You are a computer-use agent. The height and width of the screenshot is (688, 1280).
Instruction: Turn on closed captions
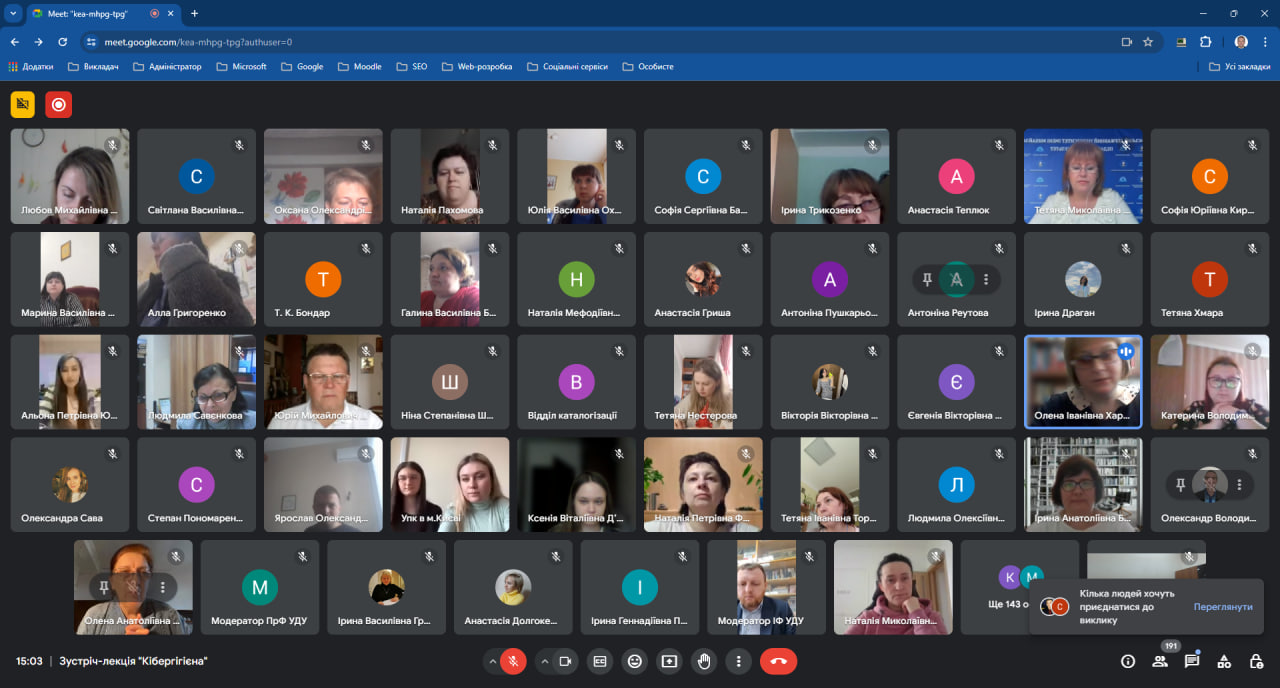(x=600, y=661)
